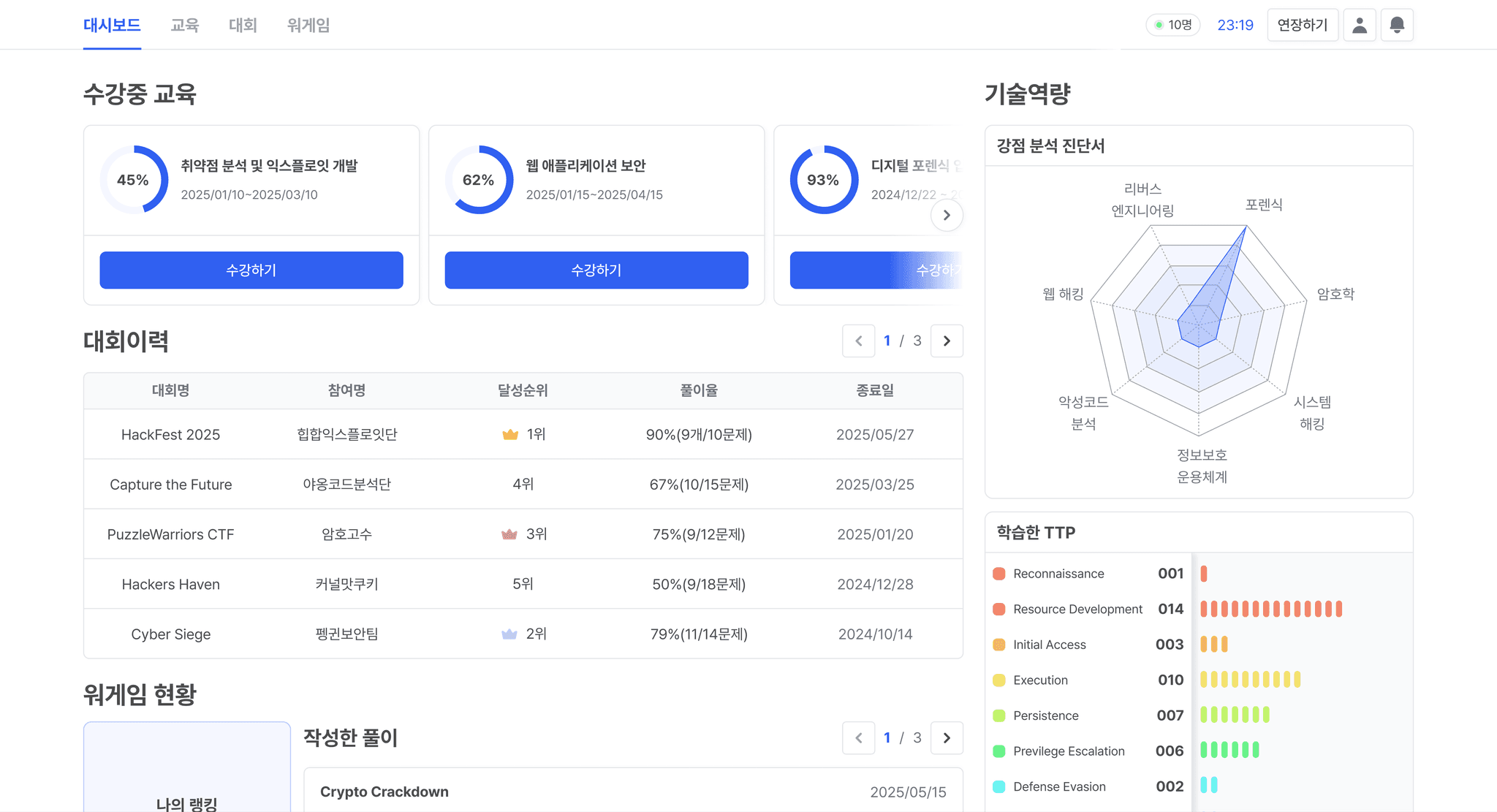The width and height of the screenshot is (1497, 812).
Task: Click the Initial Access color dot
Action: 999,645
